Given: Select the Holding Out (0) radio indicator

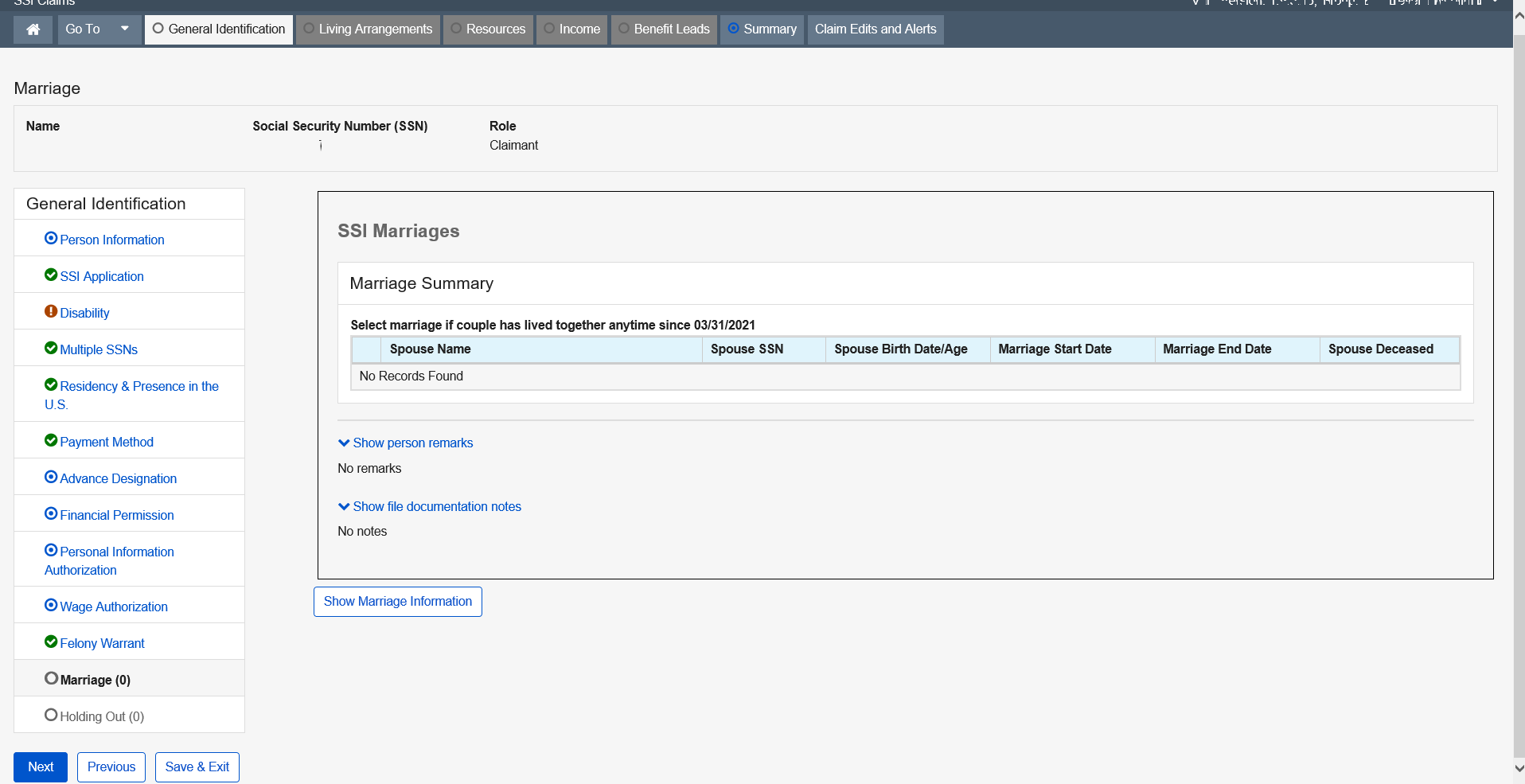Looking at the screenshot, I should pos(51,716).
